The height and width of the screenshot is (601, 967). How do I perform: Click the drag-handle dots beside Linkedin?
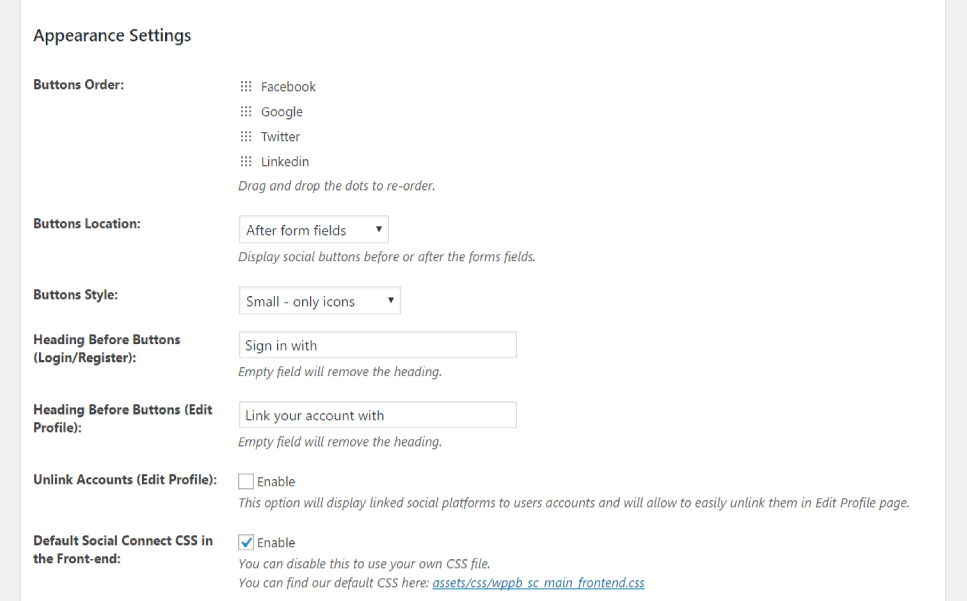pyautogui.click(x=246, y=161)
